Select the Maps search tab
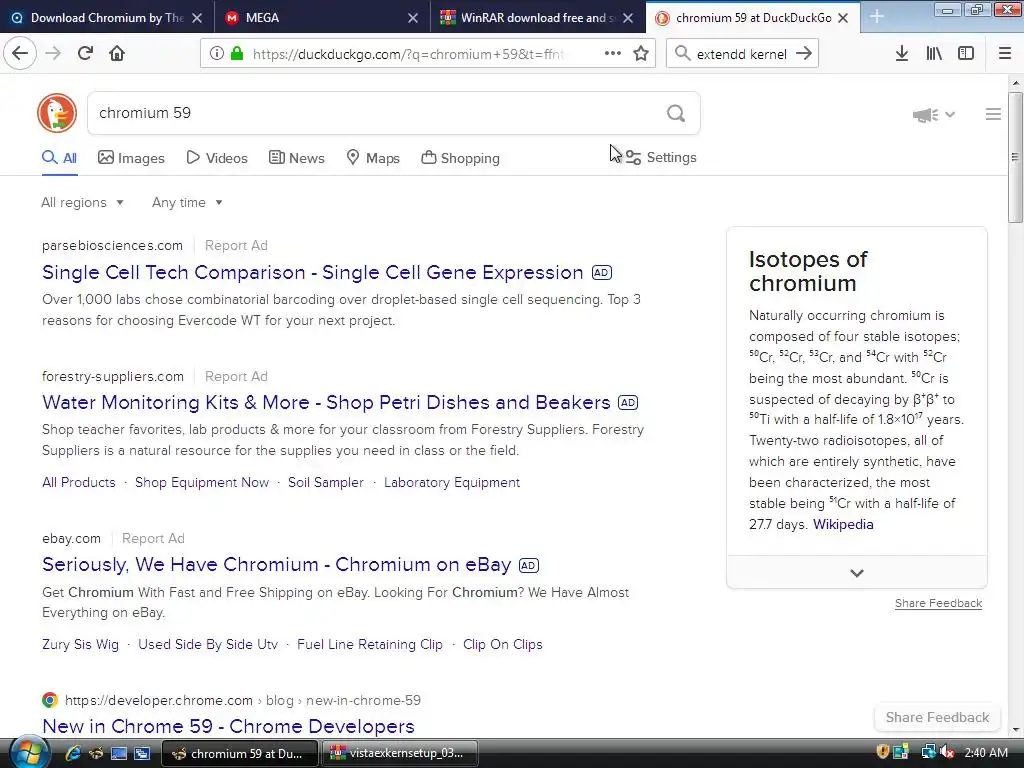Image resolution: width=1024 pixels, height=768 pixels. (x=373, y=158)
